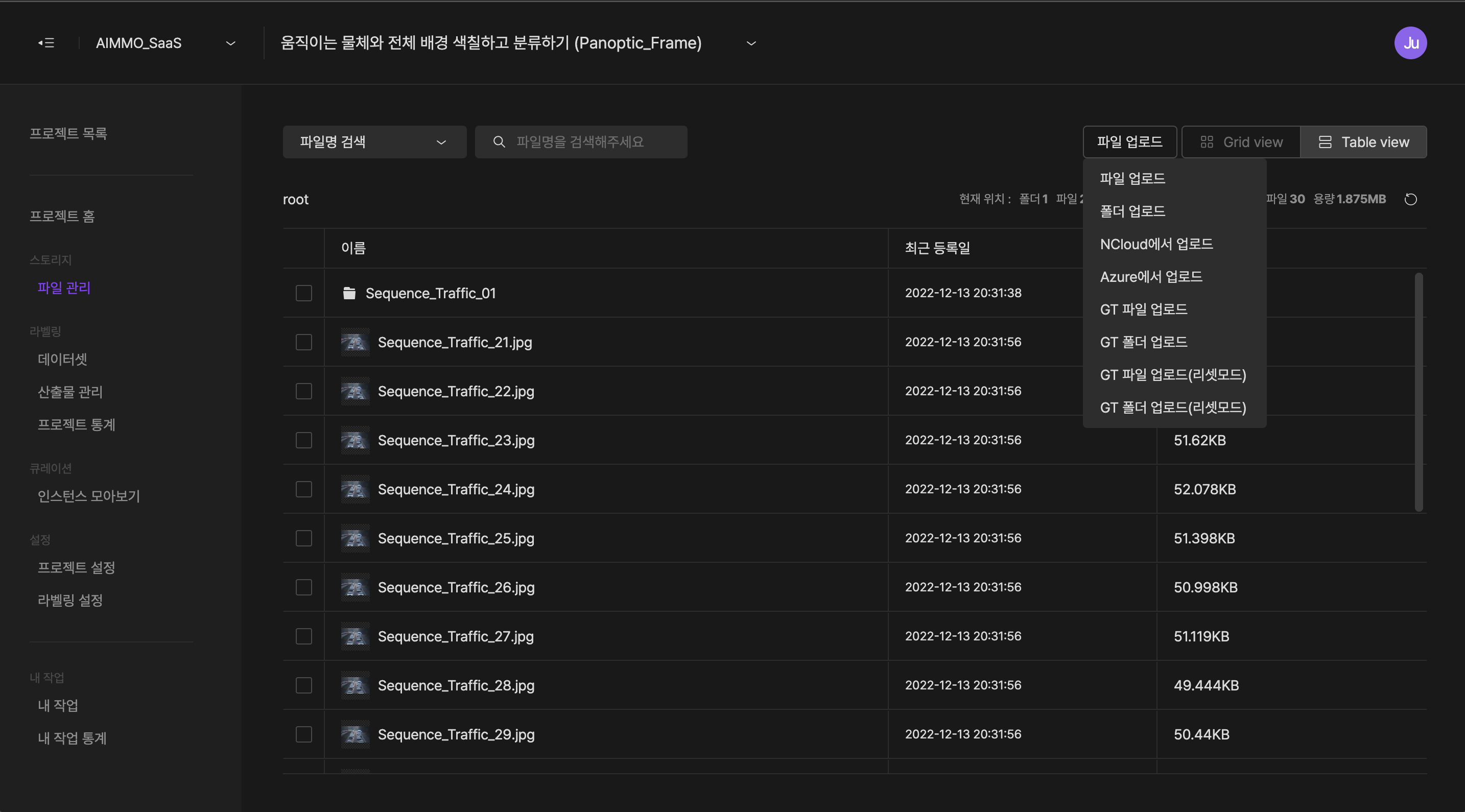The image size is (1465, 812).
Task: Toggle checkbox for Sequence_Traffic_25.jpg
Action: [x=303, y=538]
